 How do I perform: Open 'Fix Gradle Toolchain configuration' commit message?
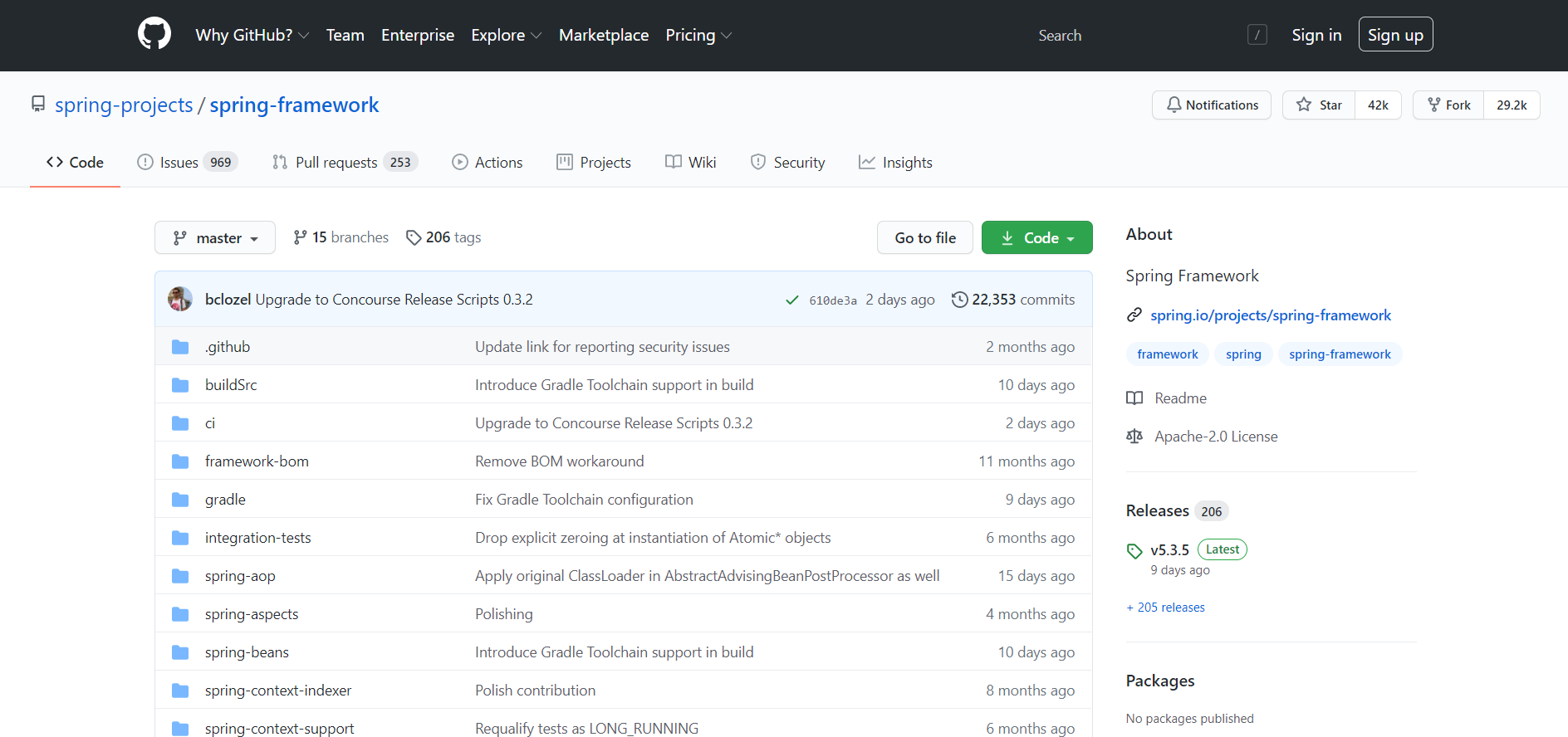pos(584,500)
